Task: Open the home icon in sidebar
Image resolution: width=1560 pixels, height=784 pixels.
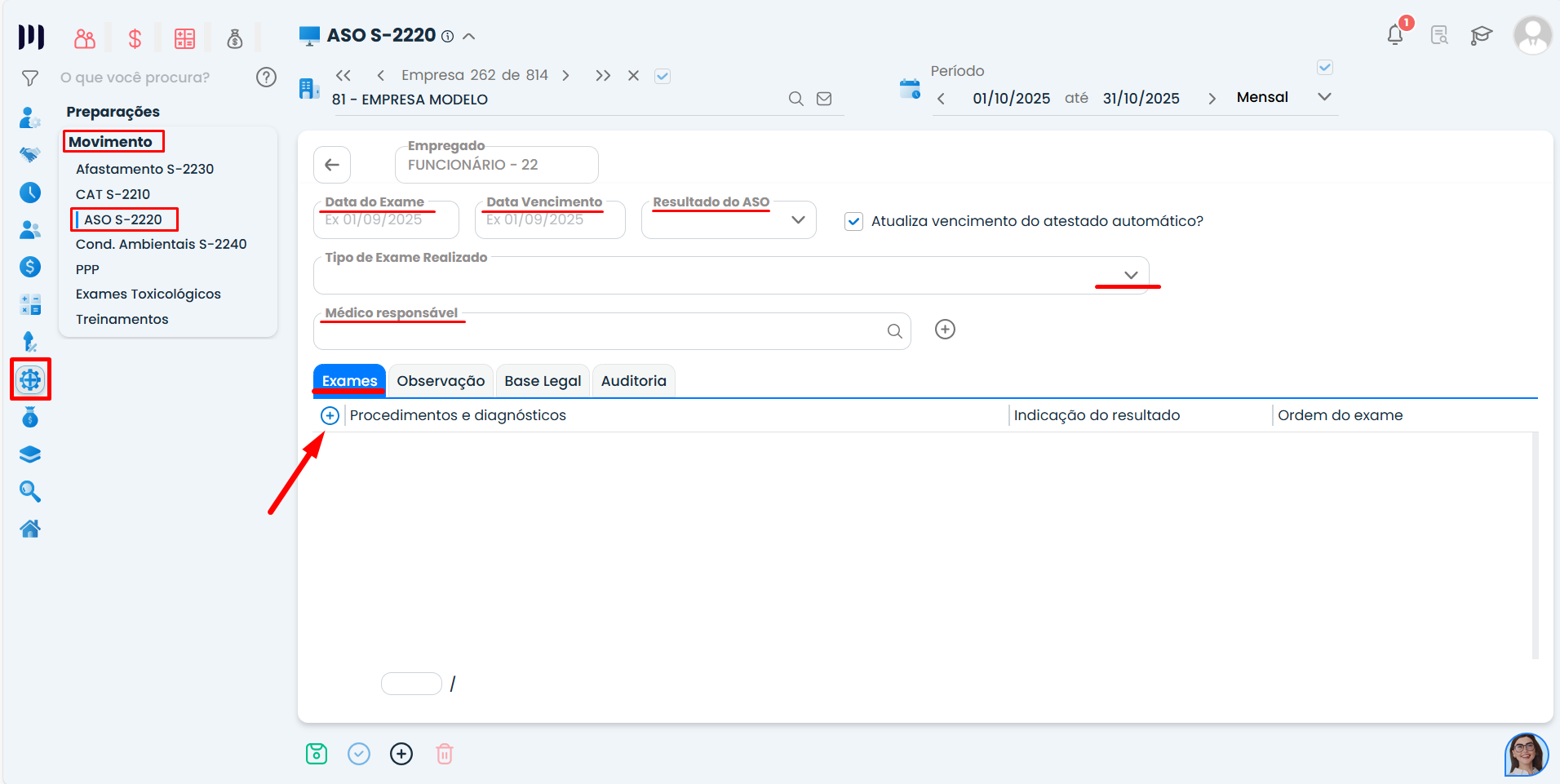Action: (30, 529)
